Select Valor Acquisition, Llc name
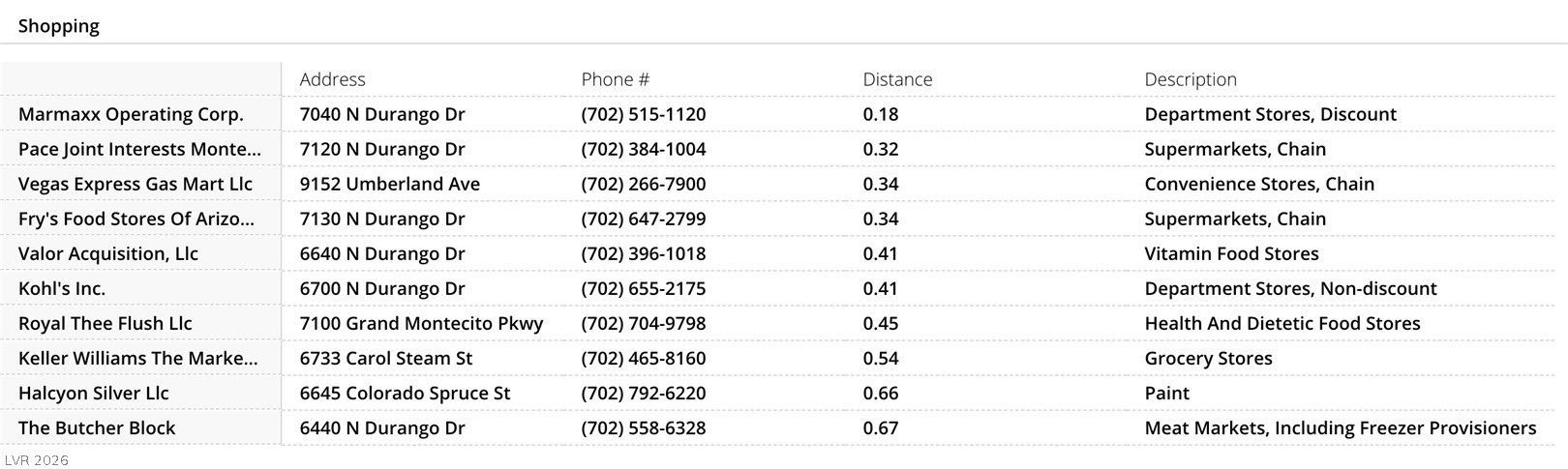 [x=107, y=253]
